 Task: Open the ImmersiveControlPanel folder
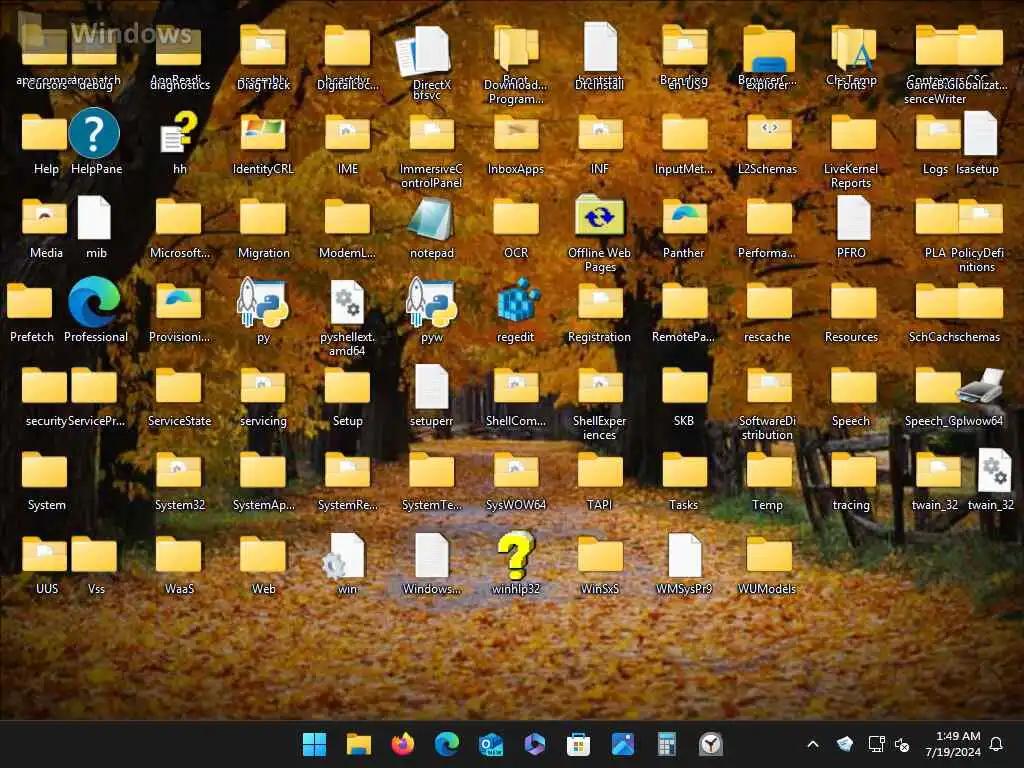point(431,133)
